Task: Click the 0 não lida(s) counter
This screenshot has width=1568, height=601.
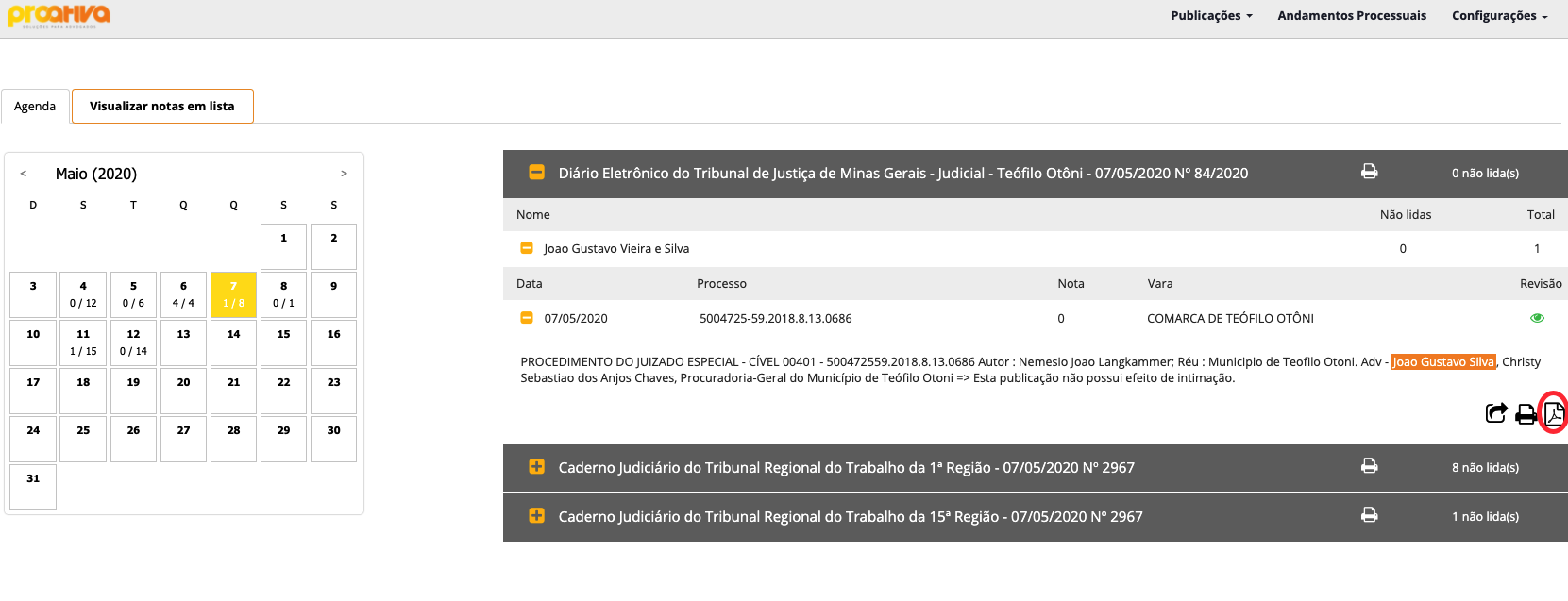Action: pyautogui.click(x=1485, y=173)
